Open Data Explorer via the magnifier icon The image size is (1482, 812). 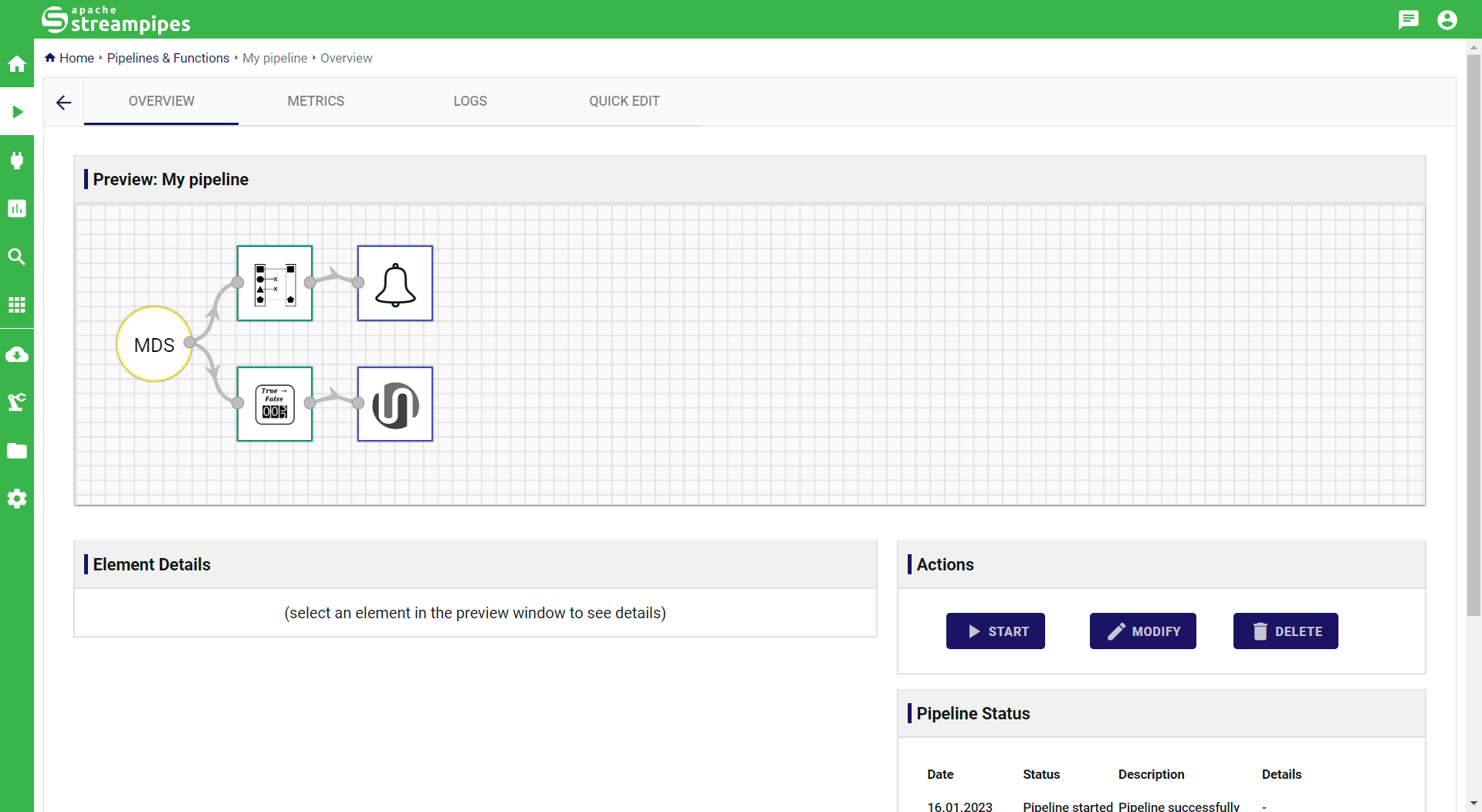coord(17,257)
